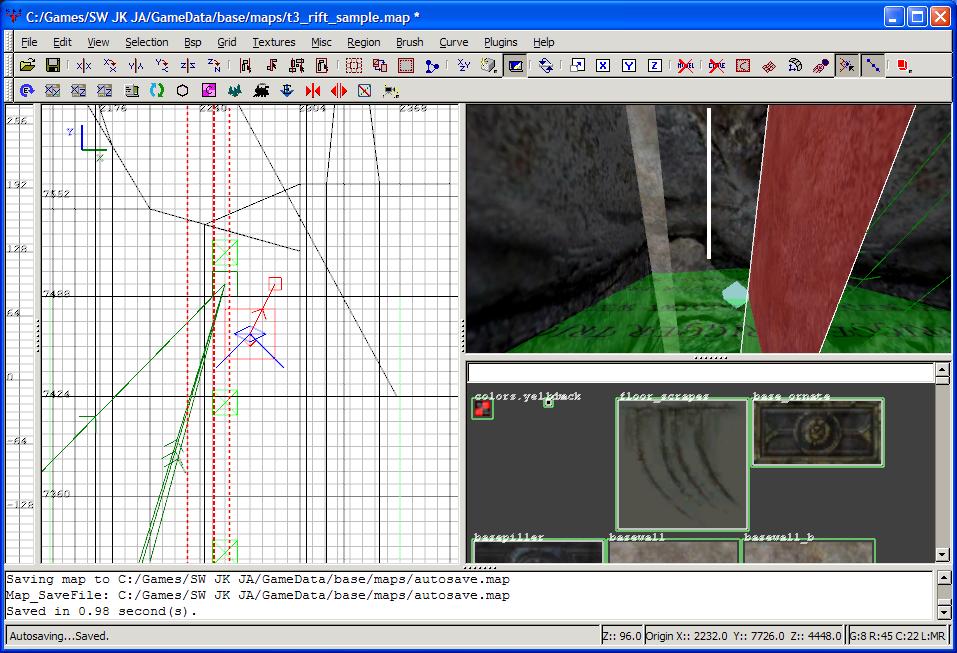The height and width of the screenshot is (653, 957).
Task: Flip selection along the Z axis
Action: pos(188,65)
